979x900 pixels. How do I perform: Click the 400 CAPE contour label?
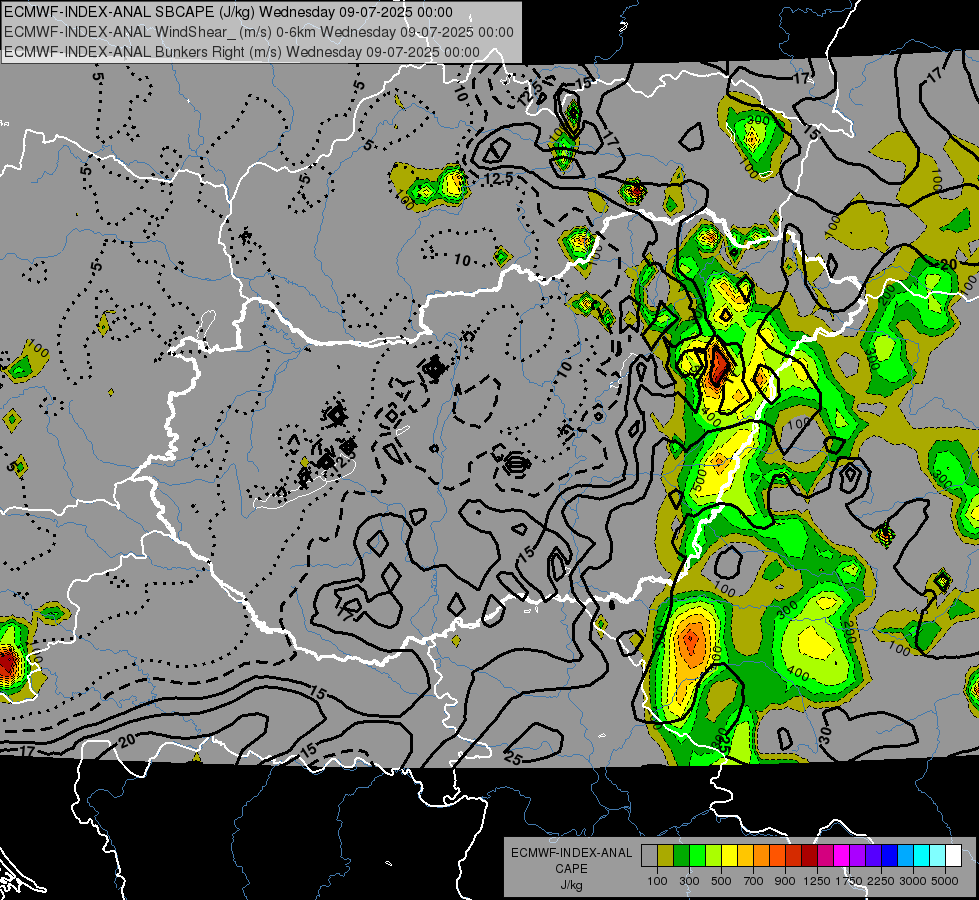point(799,675)
